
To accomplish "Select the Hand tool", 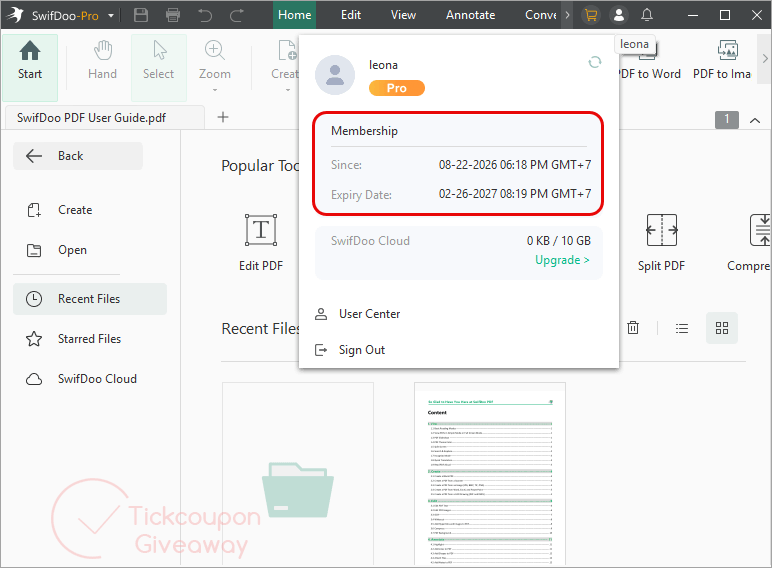I will point(102,61).
